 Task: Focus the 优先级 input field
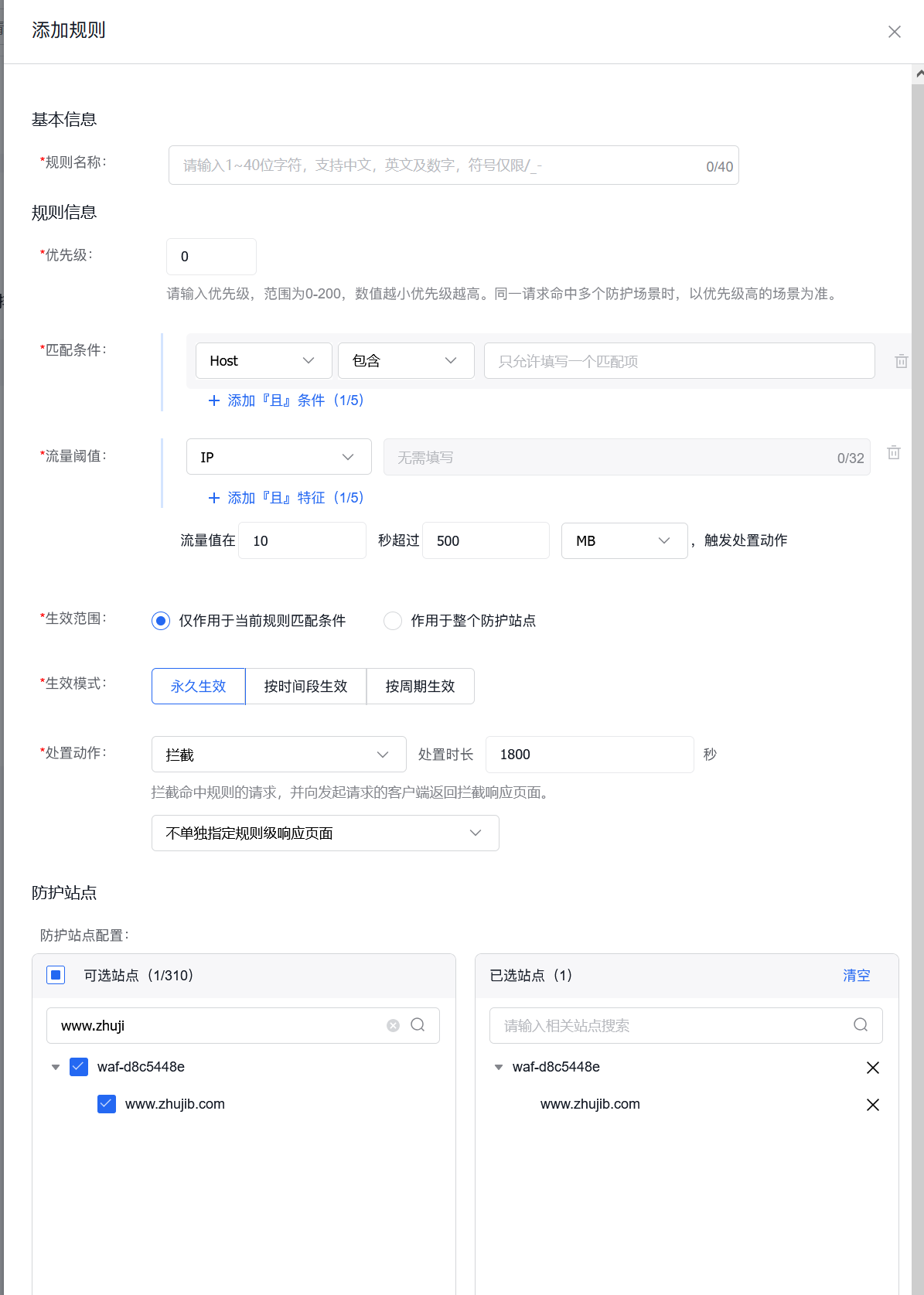[x=212, y=257]
